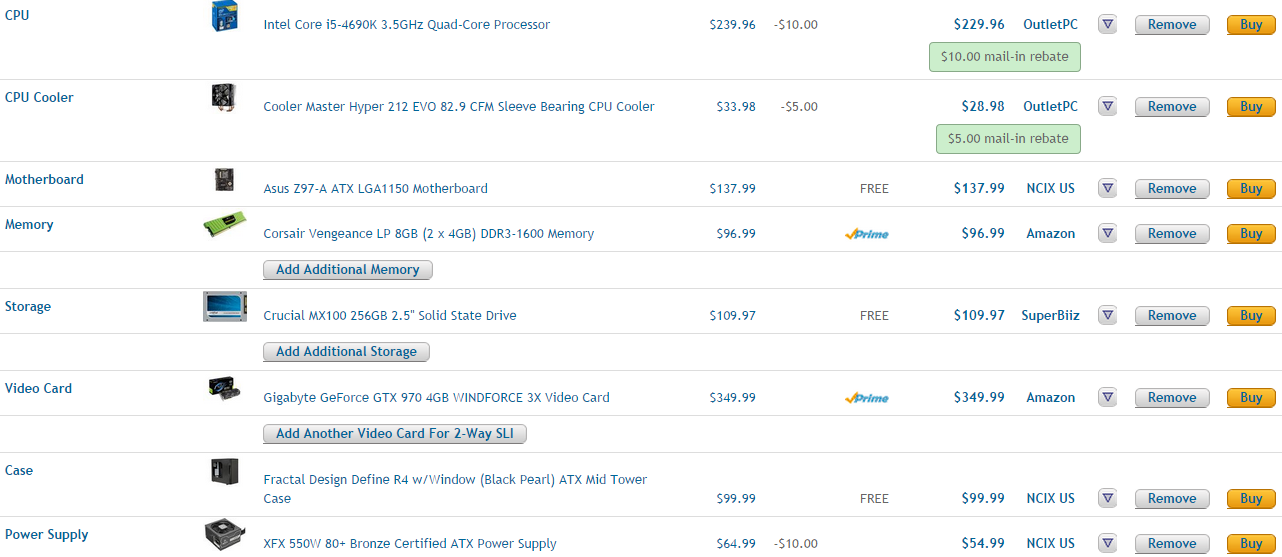Open Crucial MX100 256GB SSD link
Viewport: 1282px width, 557px height.
pos(390,315)
